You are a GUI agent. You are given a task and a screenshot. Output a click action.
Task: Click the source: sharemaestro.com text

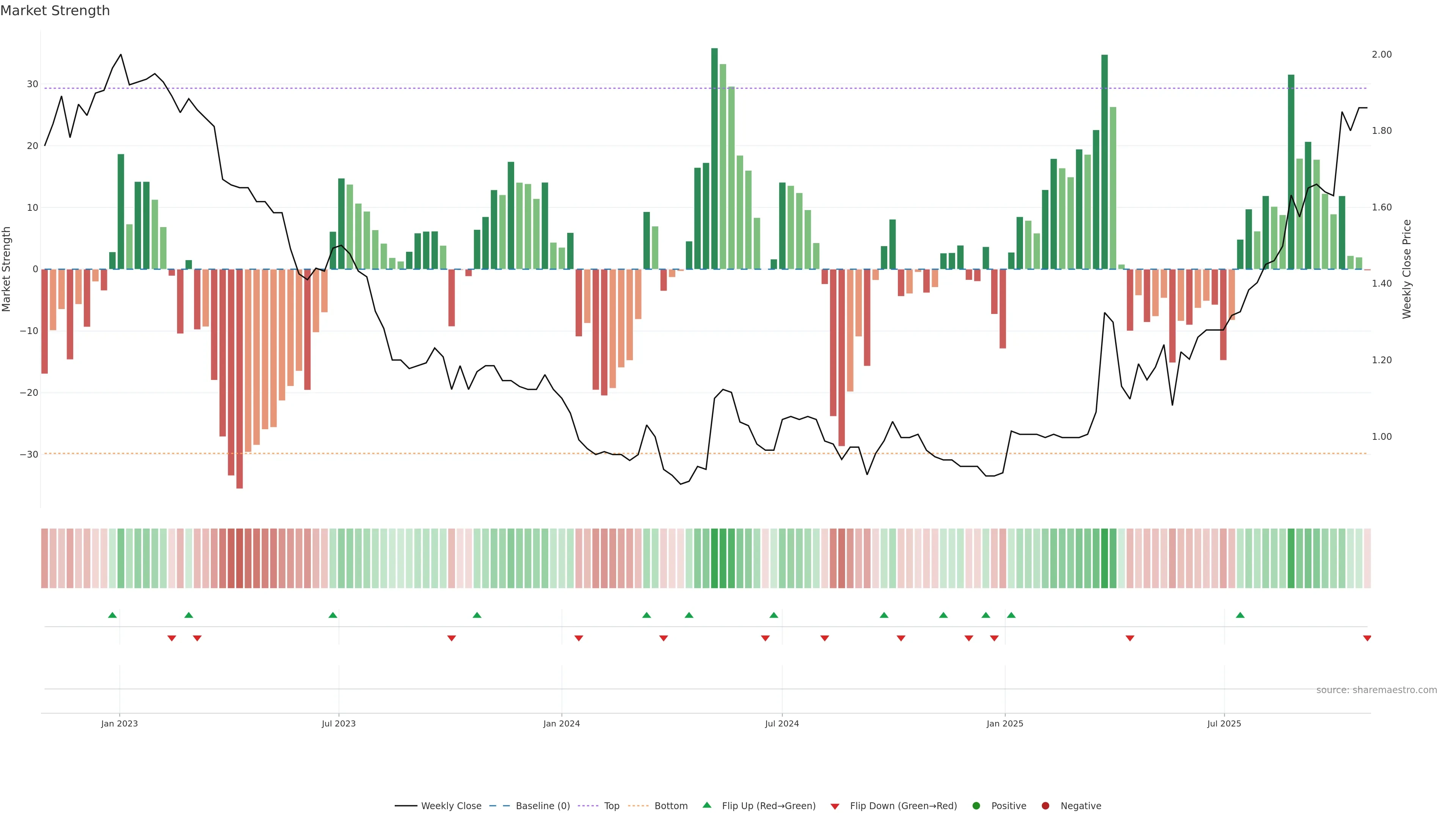coord(1376,690)
